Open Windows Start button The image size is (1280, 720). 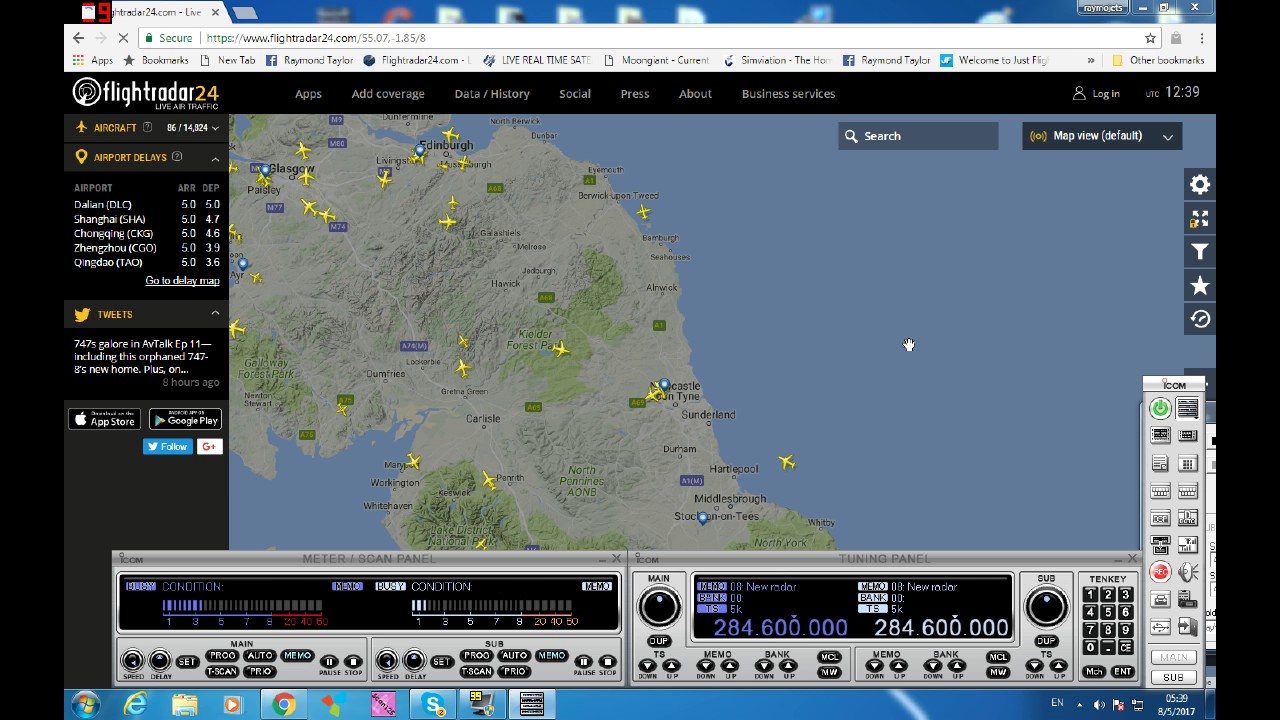click(x=85, y=704)
